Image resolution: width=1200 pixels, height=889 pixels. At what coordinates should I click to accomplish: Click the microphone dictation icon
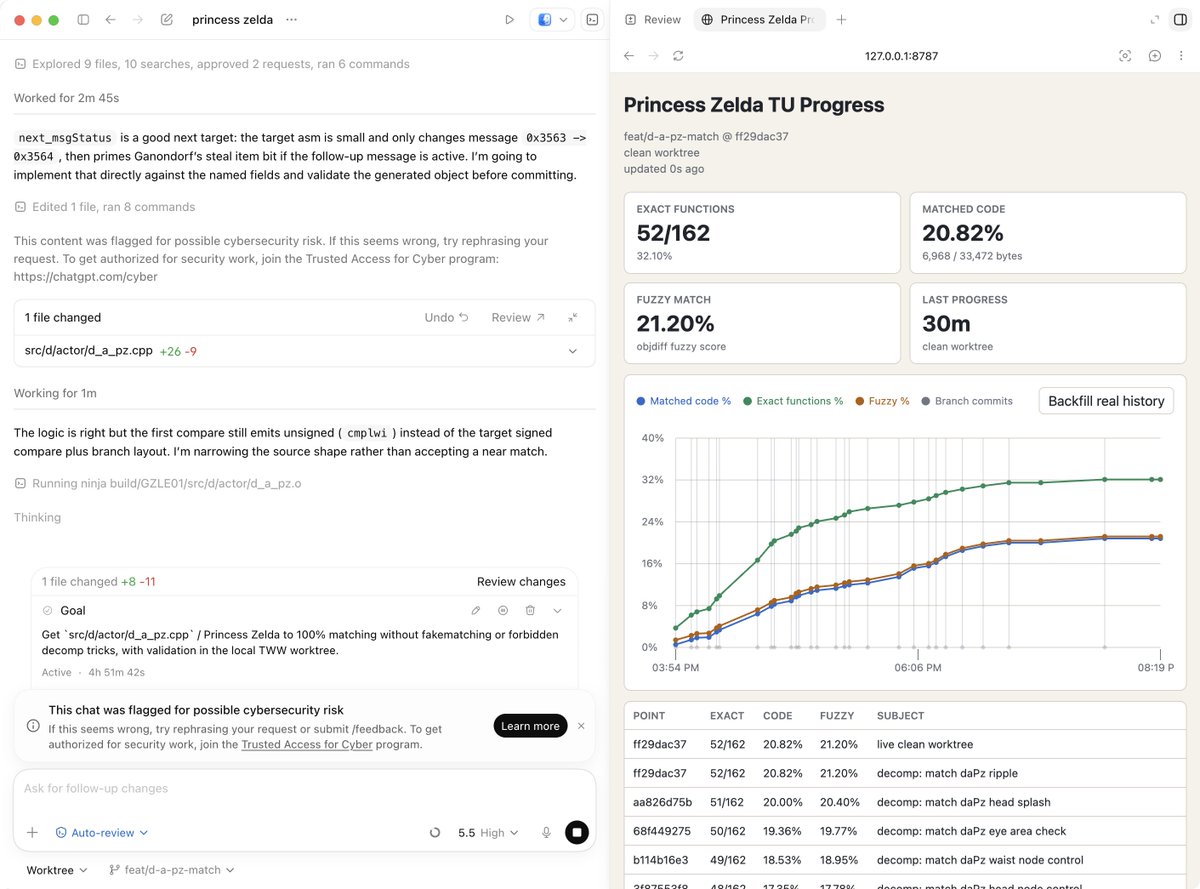[x=547, y=832]
